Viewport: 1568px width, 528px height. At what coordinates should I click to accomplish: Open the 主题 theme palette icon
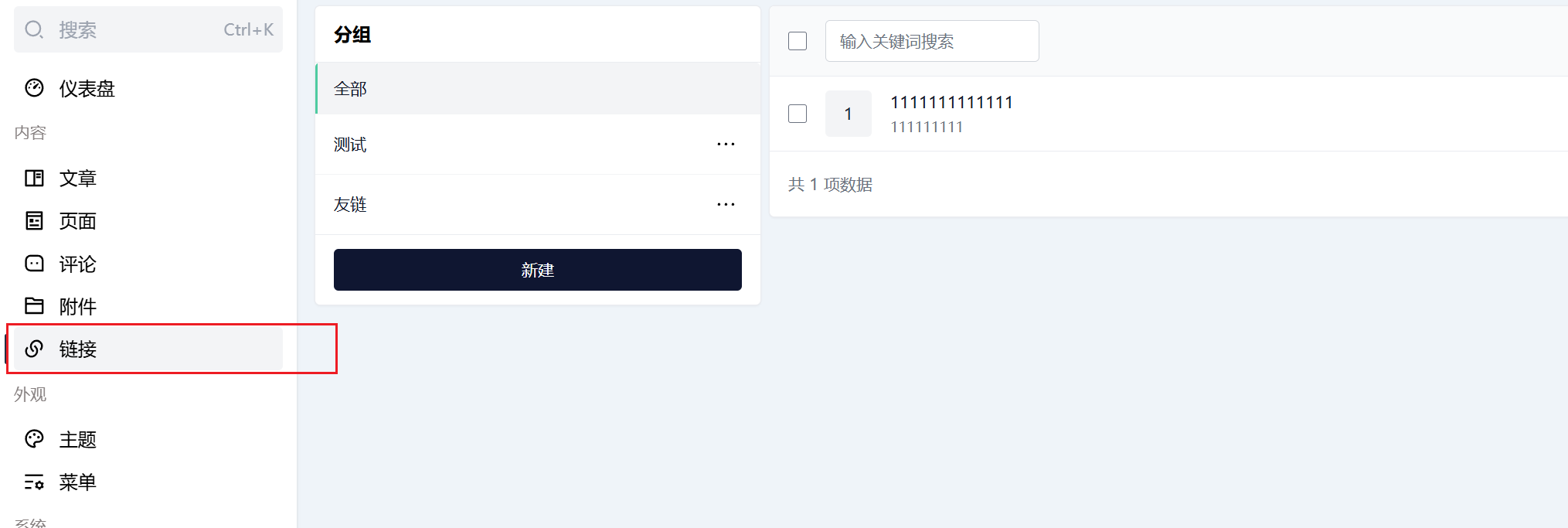pos(34,439)
